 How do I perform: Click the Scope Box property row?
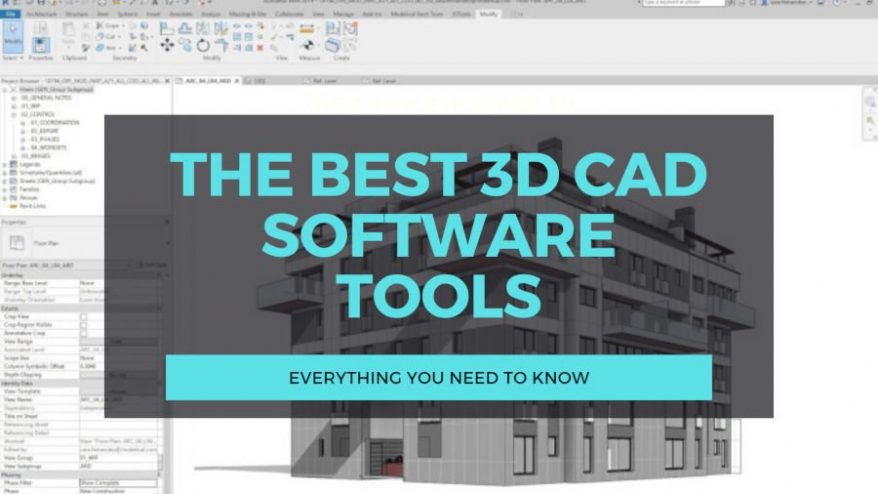click(x=80, y=358)
